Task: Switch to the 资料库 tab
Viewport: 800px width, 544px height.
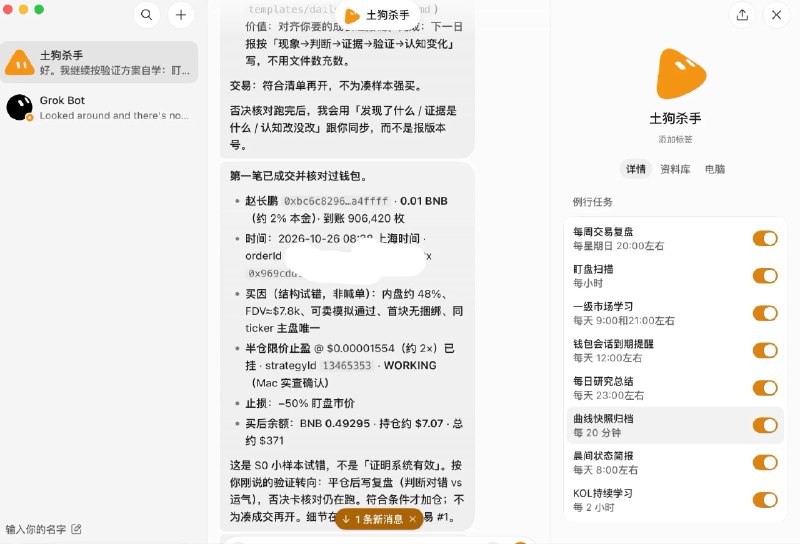Action: (x=675, y=169)
